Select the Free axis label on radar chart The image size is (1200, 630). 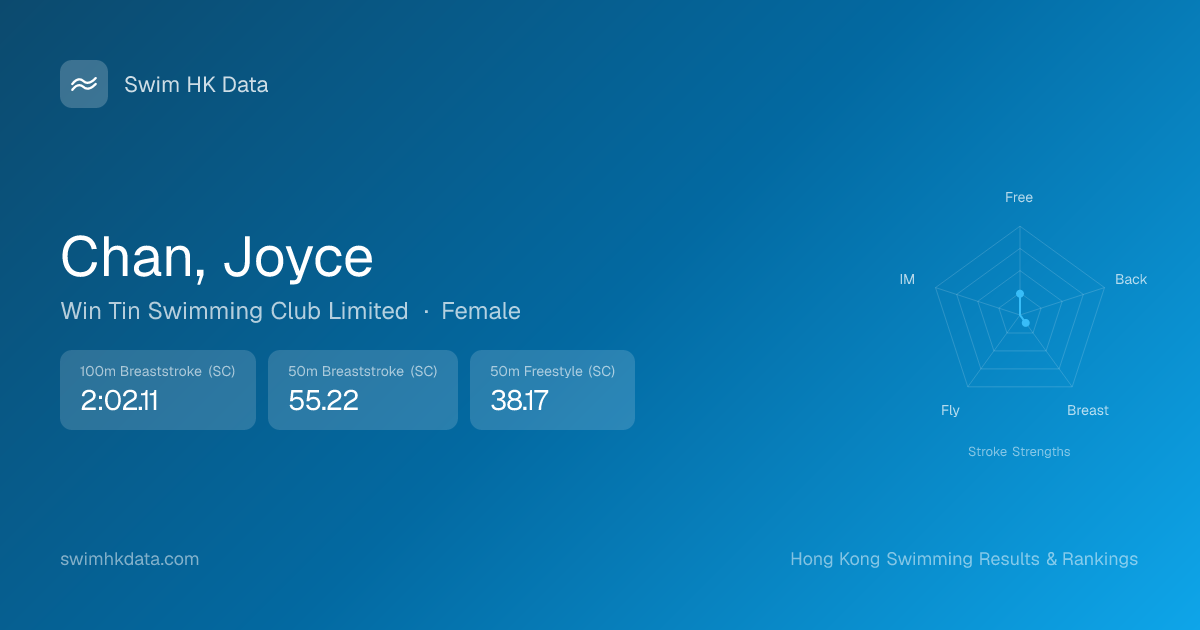[1019, 198]
